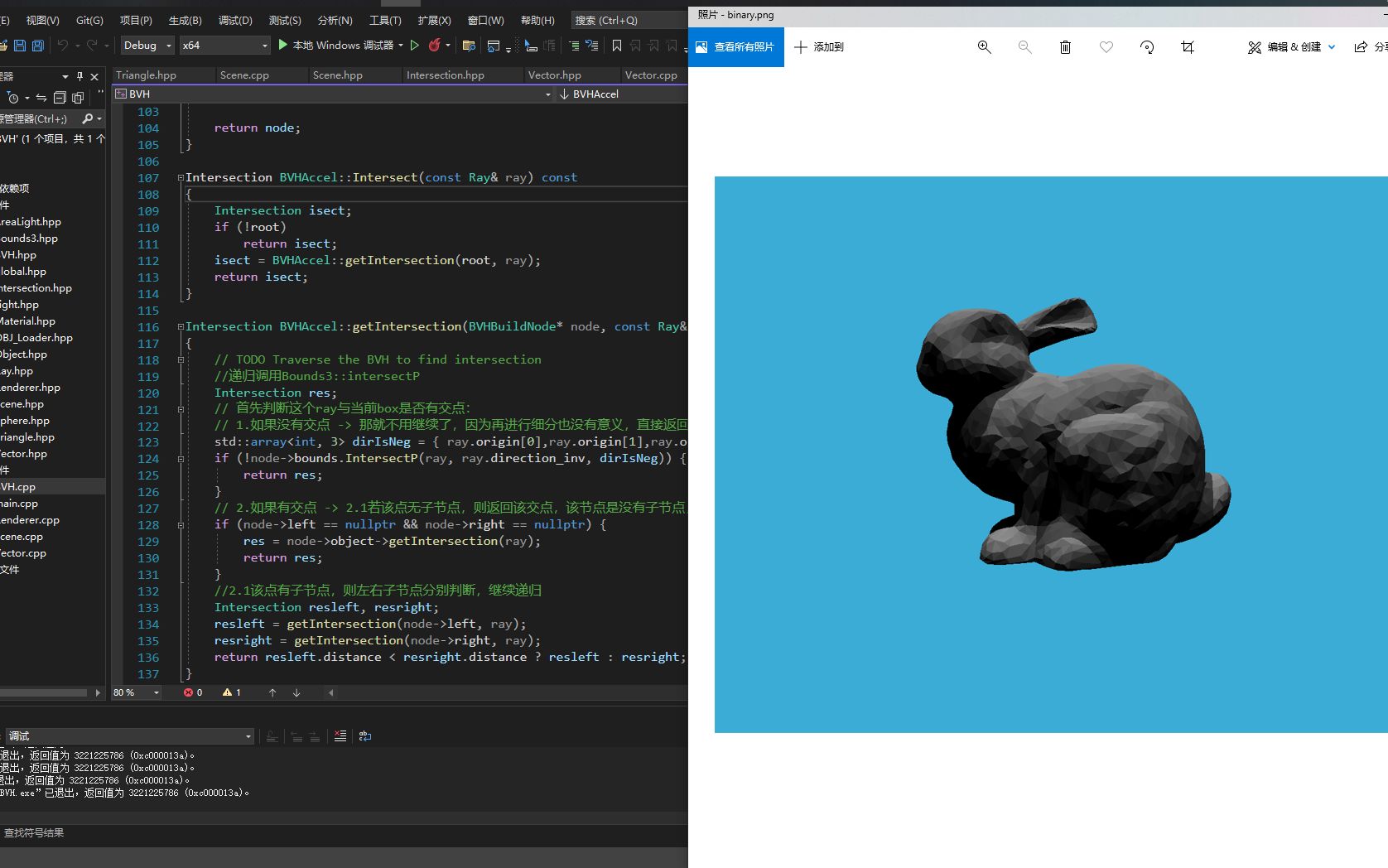Image resolution: width=1388 pixels, height=868 pixels.
Task: Open the find in files folder icon
Action: coord(469,46)
